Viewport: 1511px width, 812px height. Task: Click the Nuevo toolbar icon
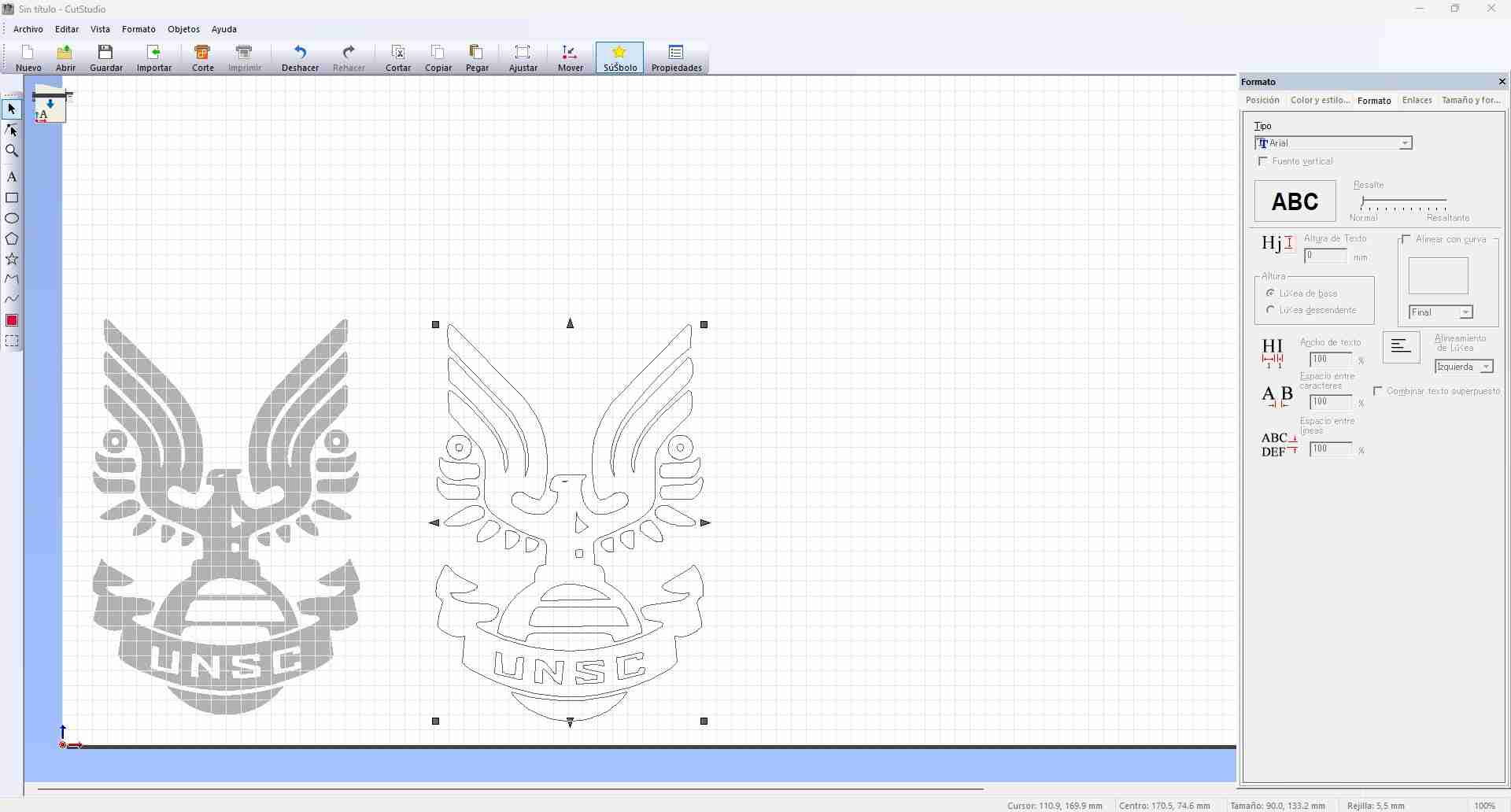(28, 58)
